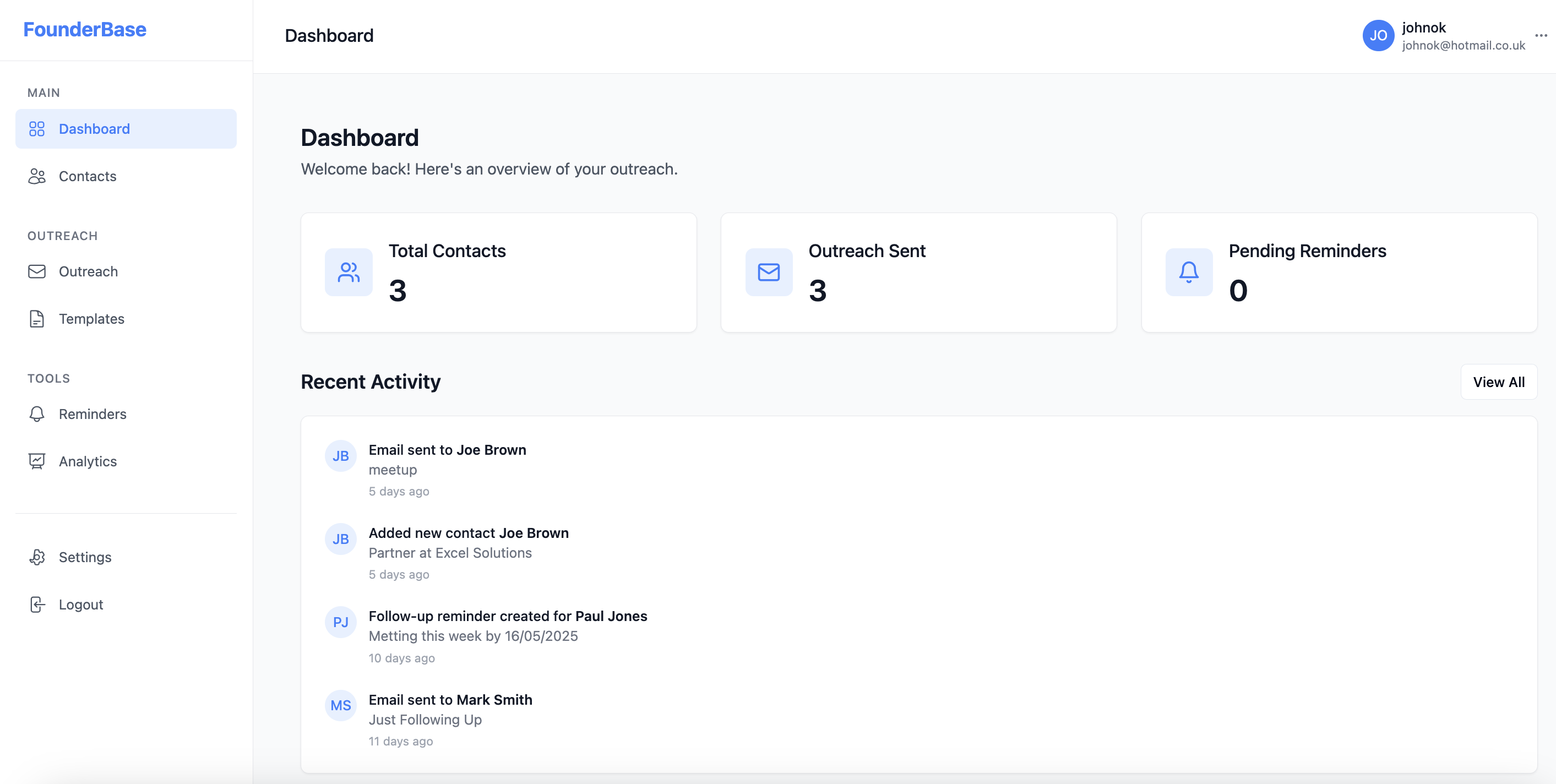Click the Outreach envelope icon in sidebar
Image resolution: width=1556 pixels, height=784 pixels.
(x=37, y=272)
